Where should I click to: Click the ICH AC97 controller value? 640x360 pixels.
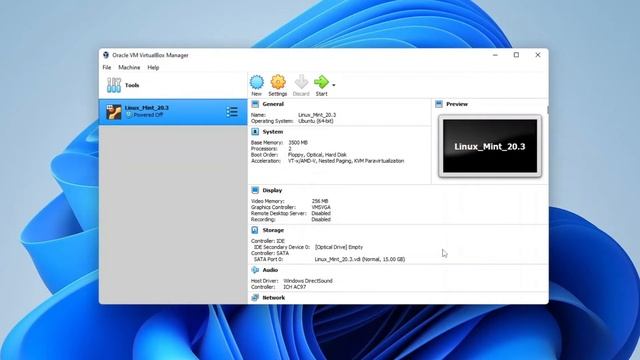pos(295,287)
